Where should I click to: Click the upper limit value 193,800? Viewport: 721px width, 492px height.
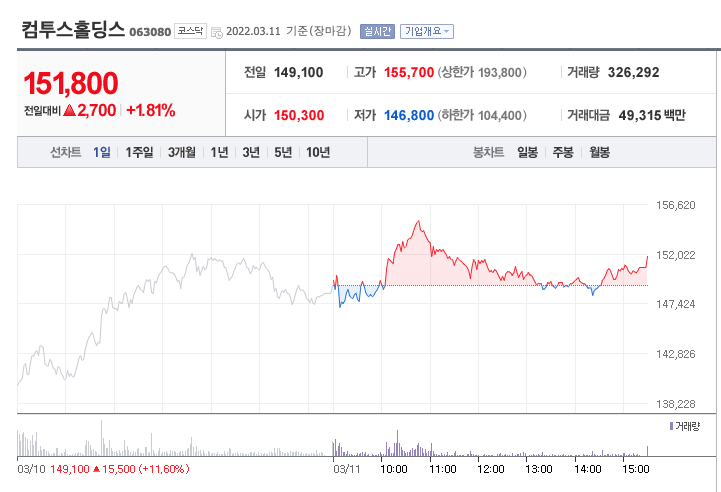tap(500, 72)
